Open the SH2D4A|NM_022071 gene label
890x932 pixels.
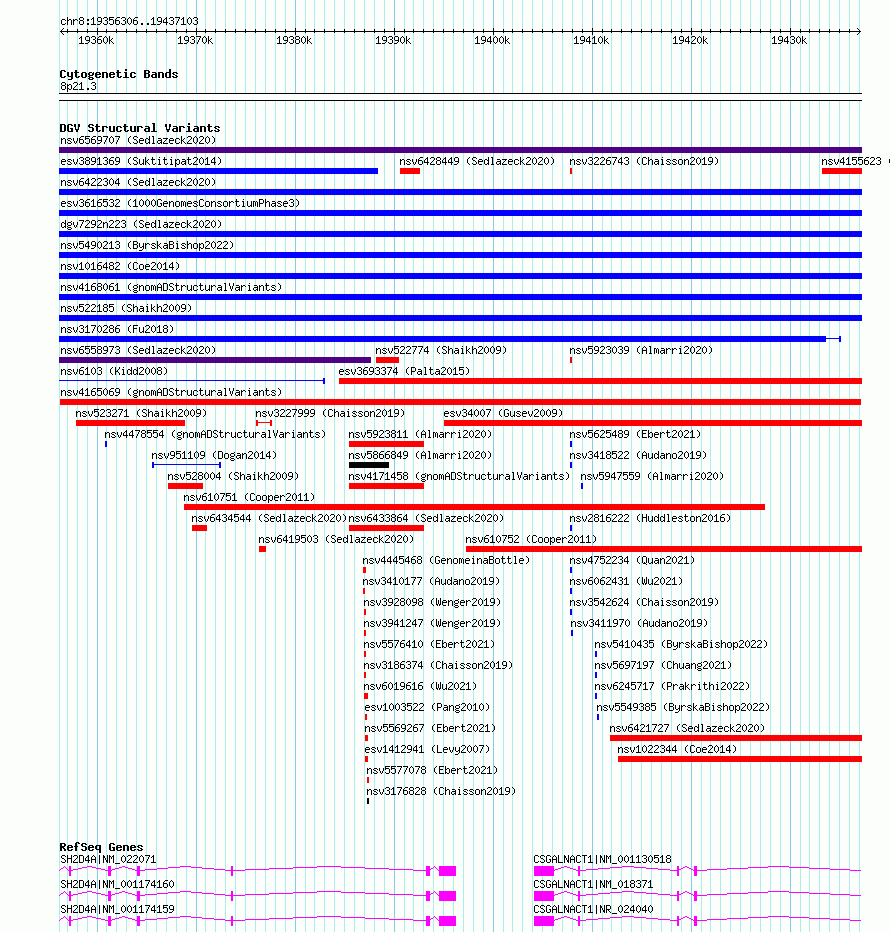tap(108, 859)
